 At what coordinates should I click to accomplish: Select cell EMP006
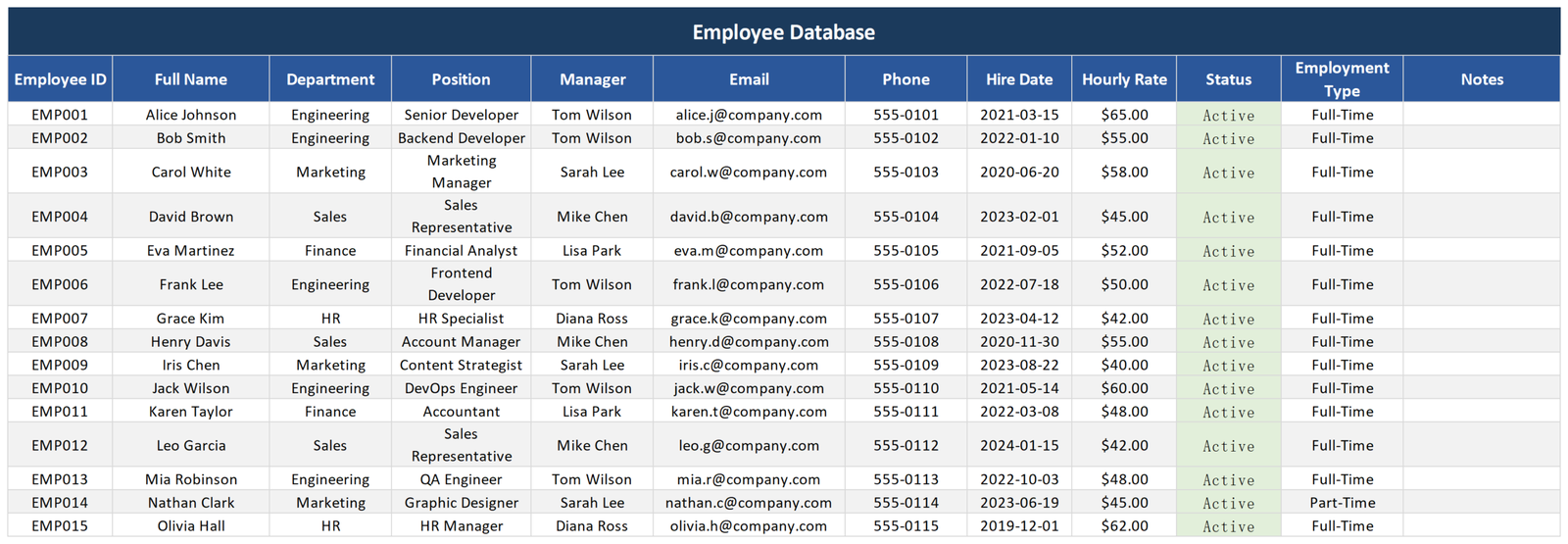61,284
